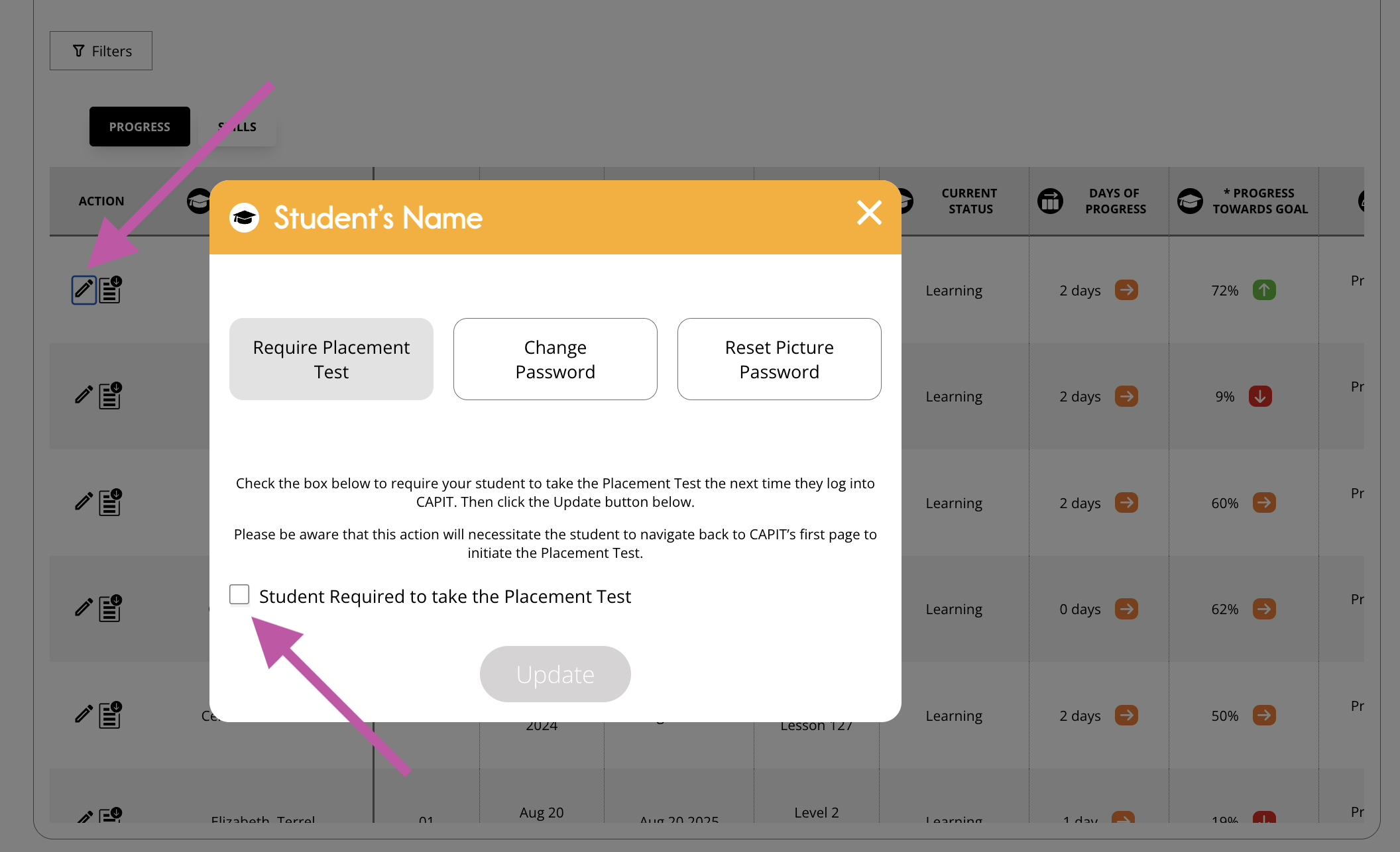The height and width of the screenshot is (852, 1400).
Task: Click orange arrow next to 62% progress
Action: (x=1263, y=609)
